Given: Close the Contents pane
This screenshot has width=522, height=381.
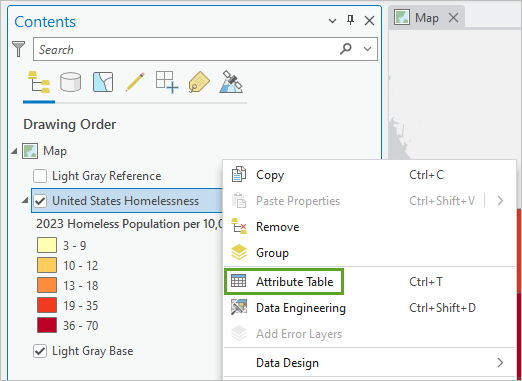Looking at the screenshot, I should (x=369, y=21).
